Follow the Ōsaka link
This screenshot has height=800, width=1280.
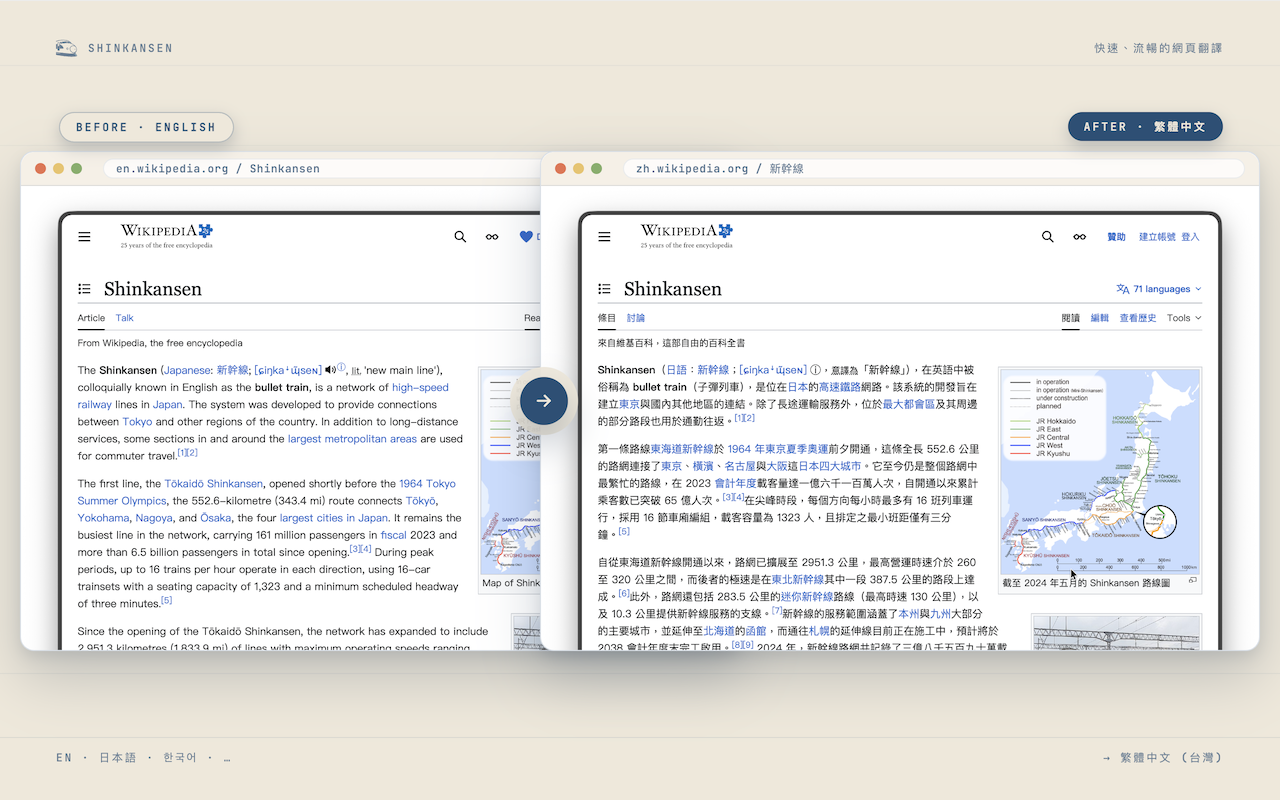[215, 518]
